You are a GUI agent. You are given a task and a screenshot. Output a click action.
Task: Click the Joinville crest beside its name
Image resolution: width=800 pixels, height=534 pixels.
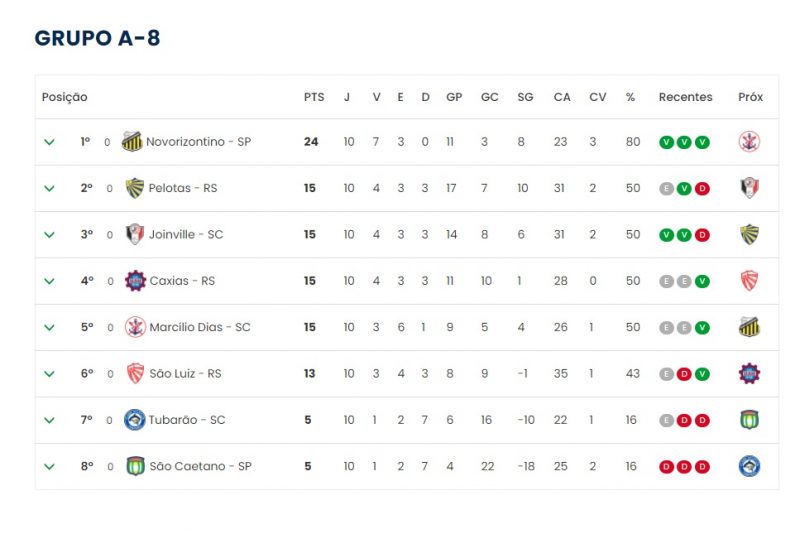pyautogui.click(x=134, y=234)
